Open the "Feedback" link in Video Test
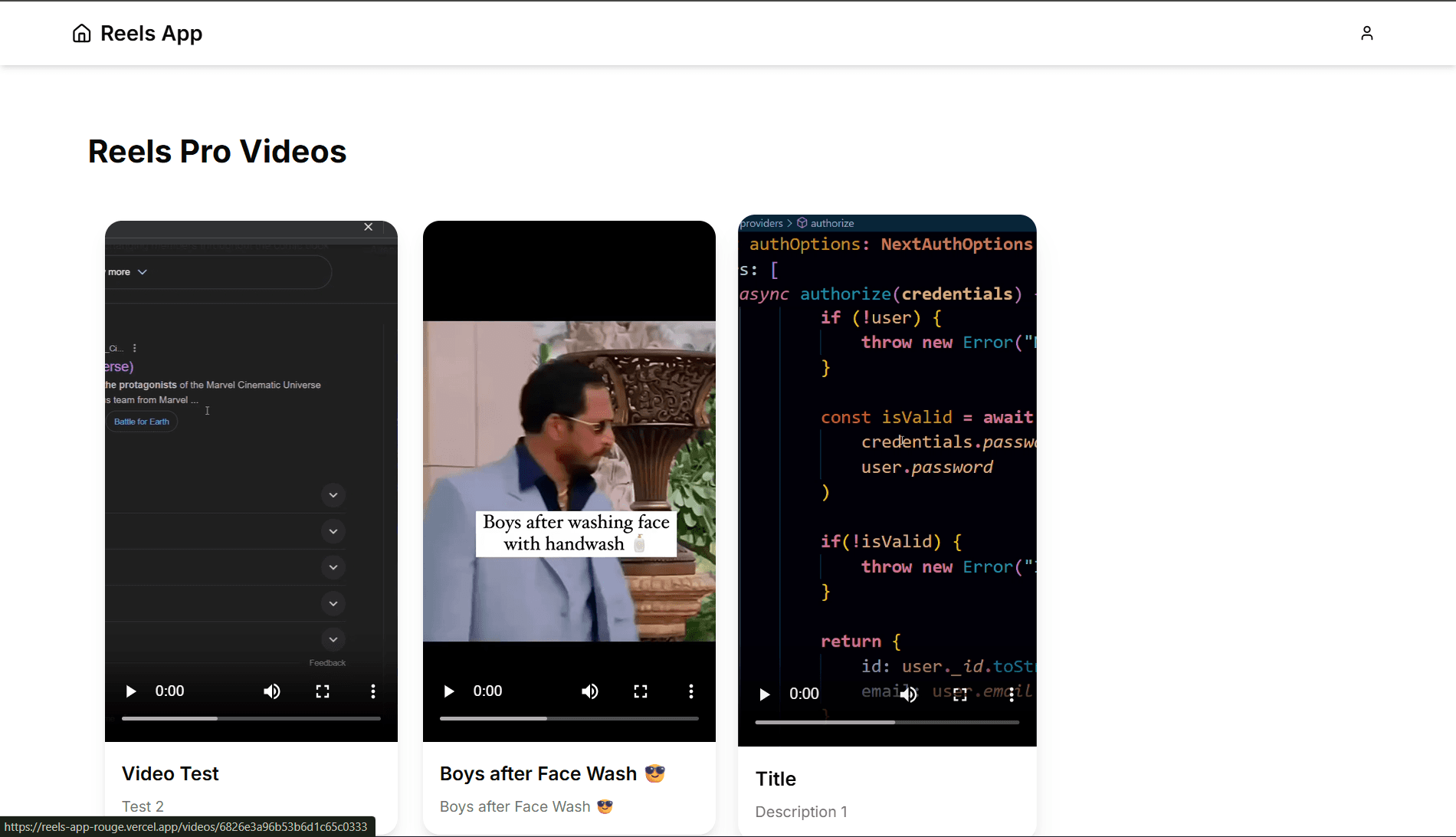 tap(327, 661)
